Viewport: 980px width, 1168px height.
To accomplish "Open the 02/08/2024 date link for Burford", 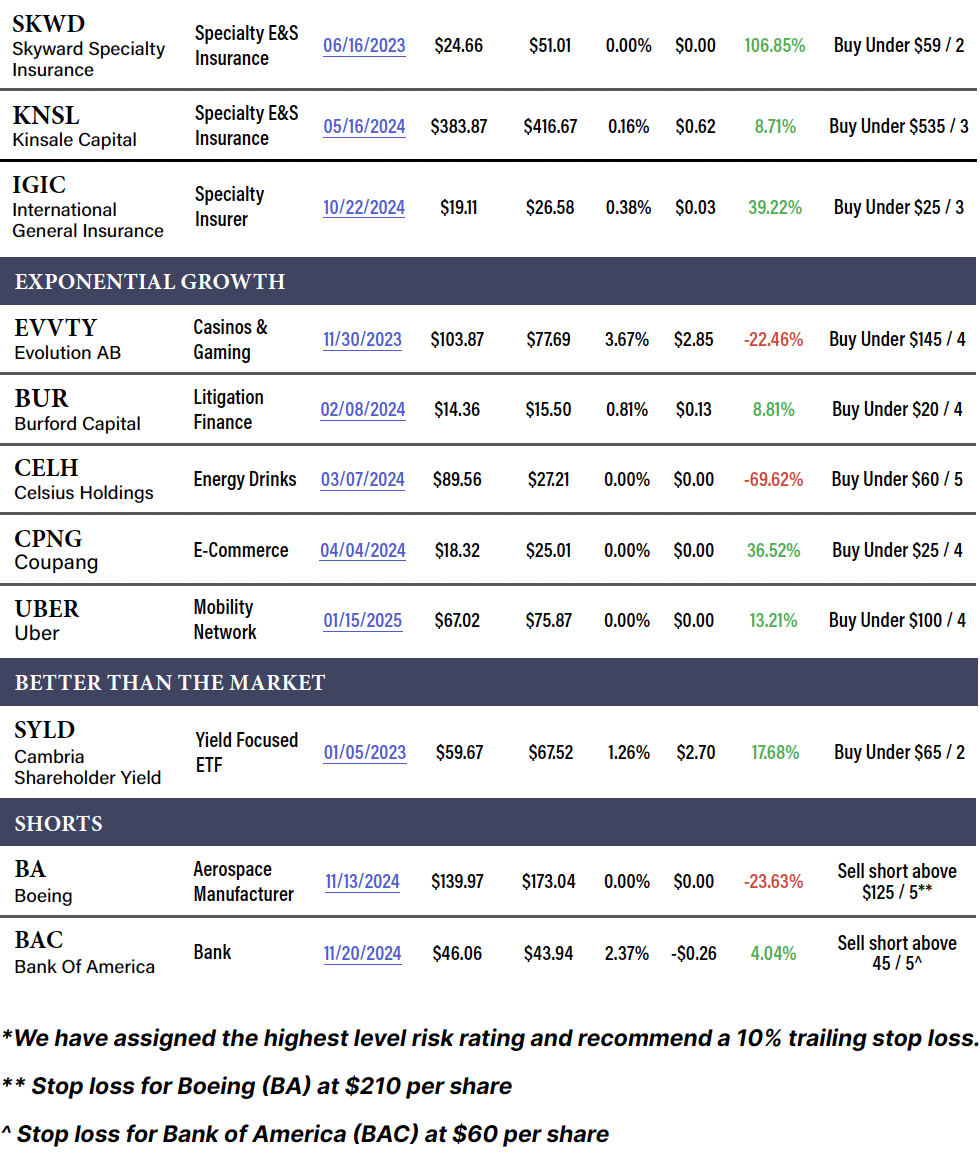I will (x=363, y=409).
